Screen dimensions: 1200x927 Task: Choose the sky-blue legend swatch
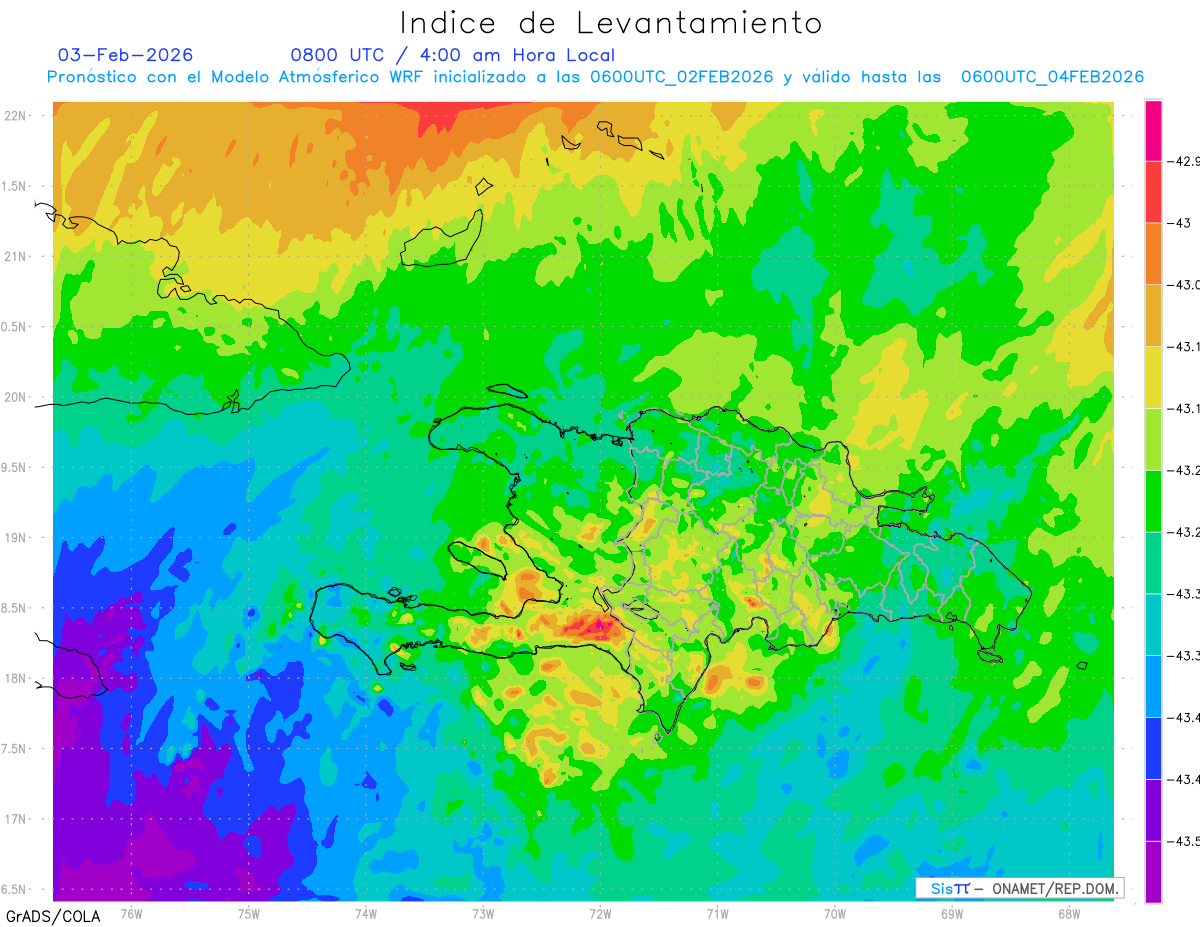click(x=1153, y=686)
